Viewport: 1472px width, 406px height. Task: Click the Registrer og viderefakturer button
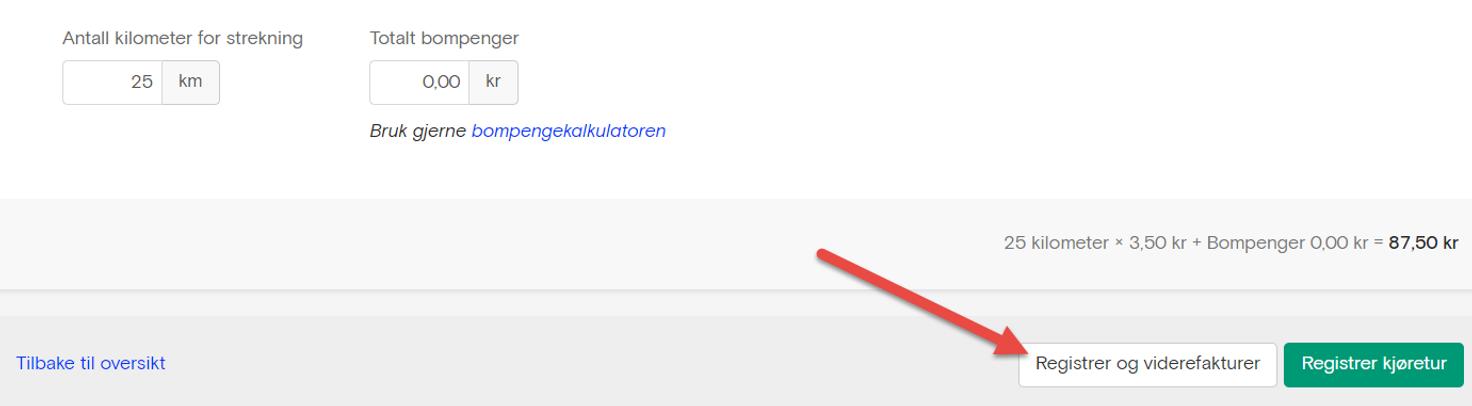click(x=1147, y=364)
